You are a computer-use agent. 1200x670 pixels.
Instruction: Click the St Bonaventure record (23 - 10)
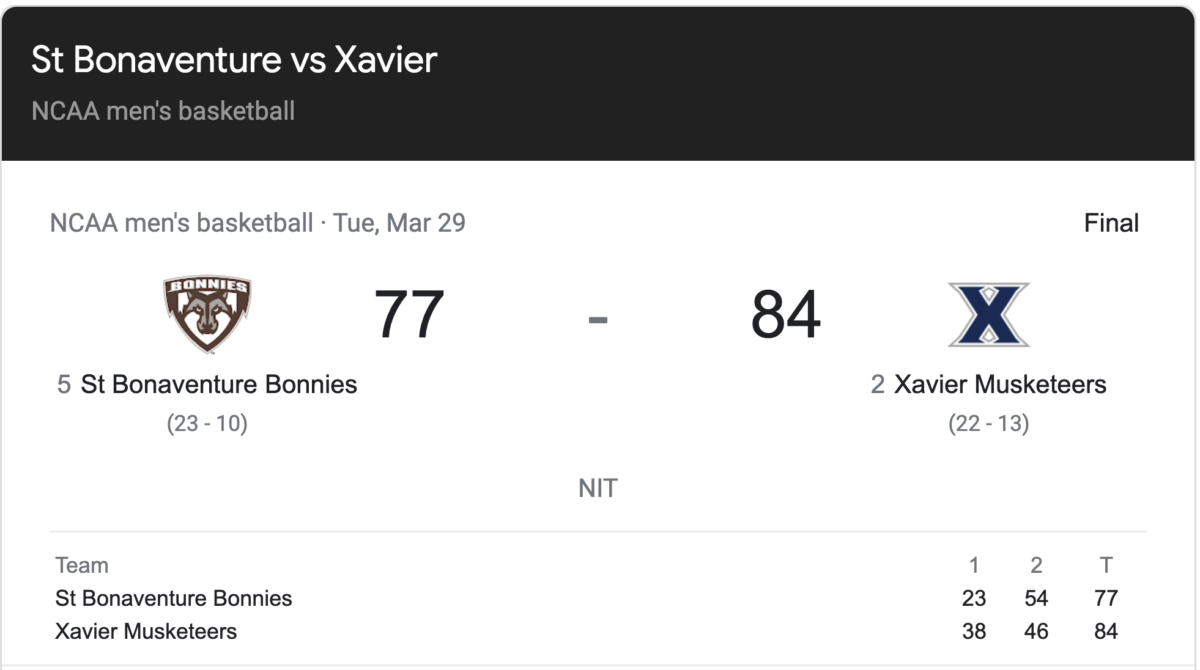[x=207, y=423]
